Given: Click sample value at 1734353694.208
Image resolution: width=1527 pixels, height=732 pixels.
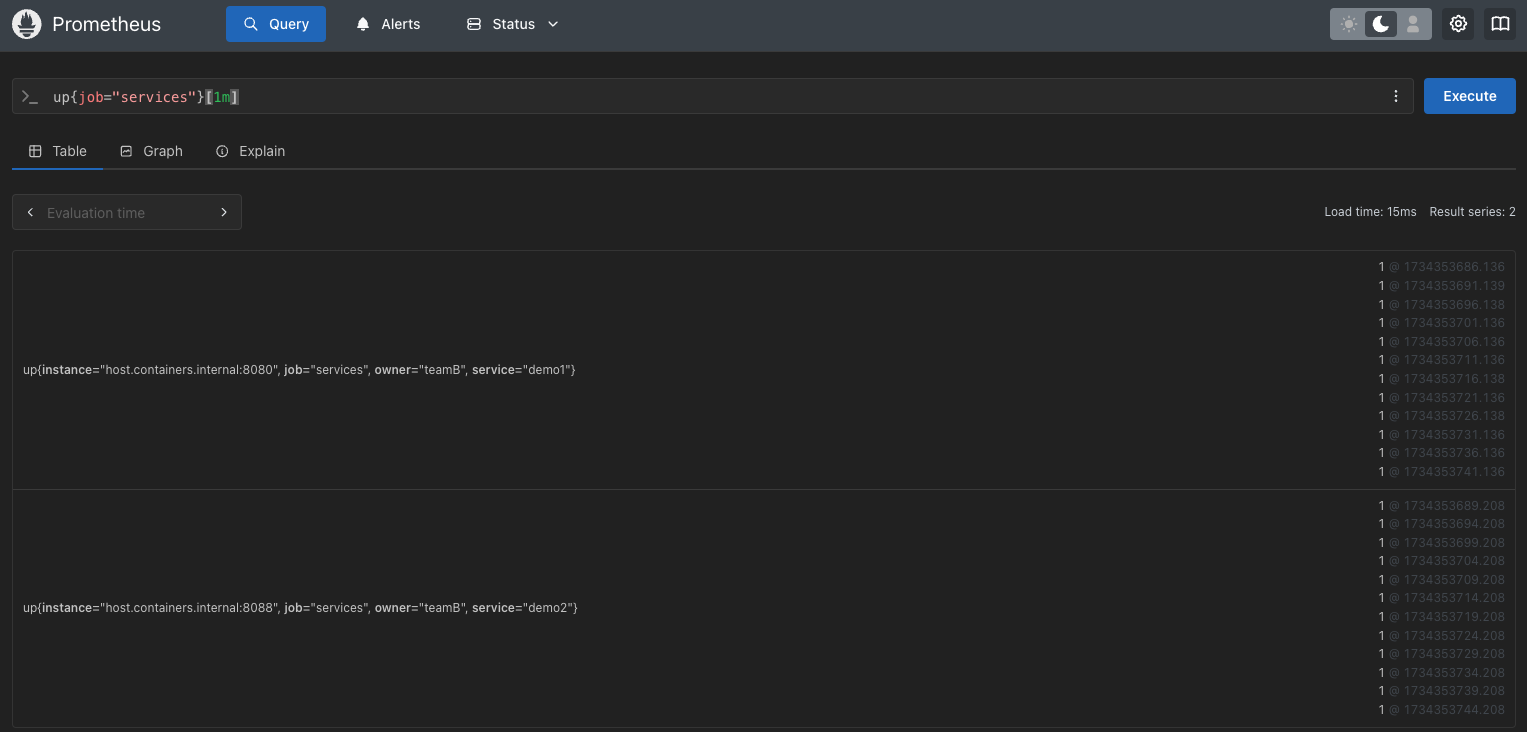Looking at the screenshot, I should coord(1441,524).
